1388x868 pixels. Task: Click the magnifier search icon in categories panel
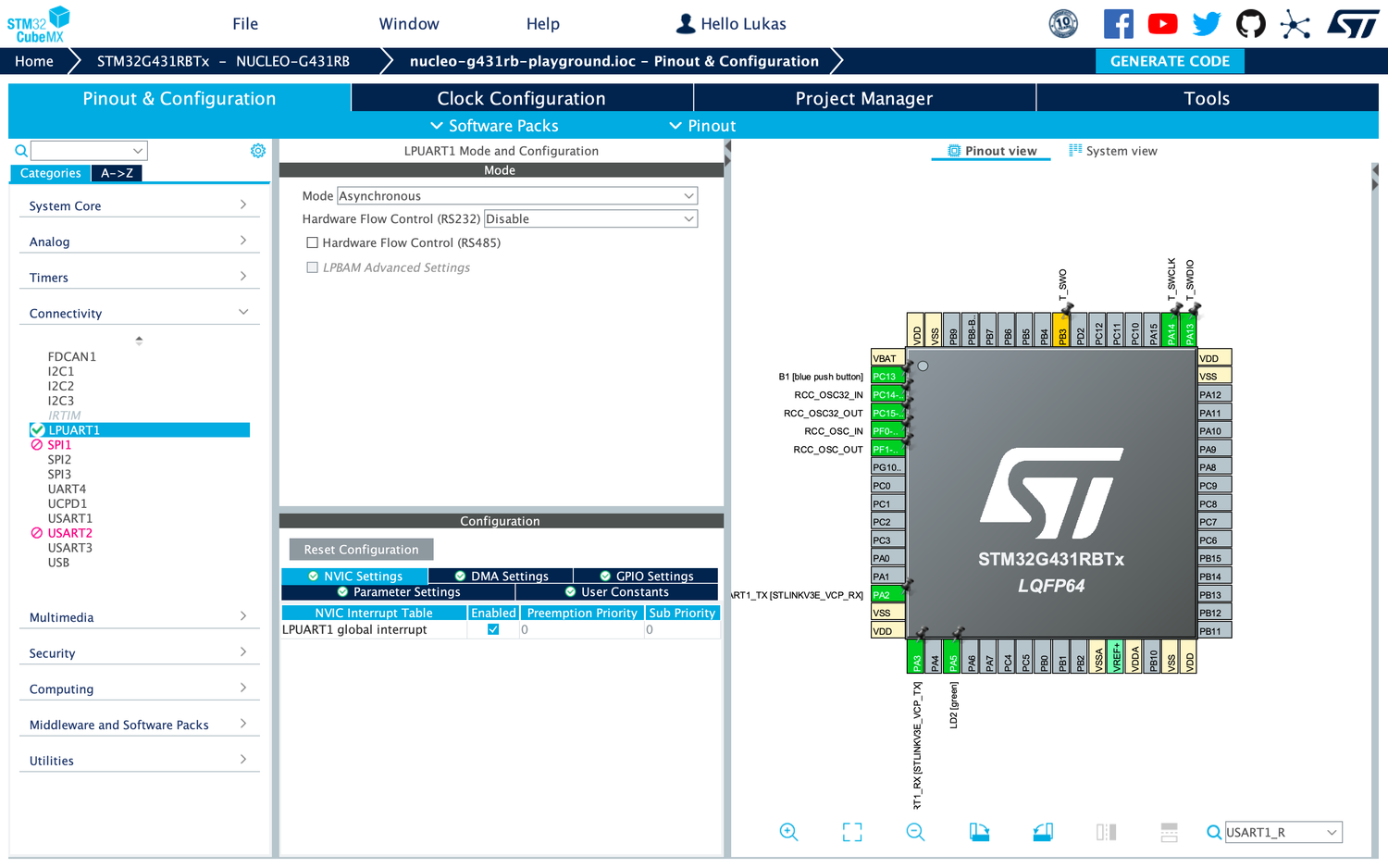click(20, 151)
